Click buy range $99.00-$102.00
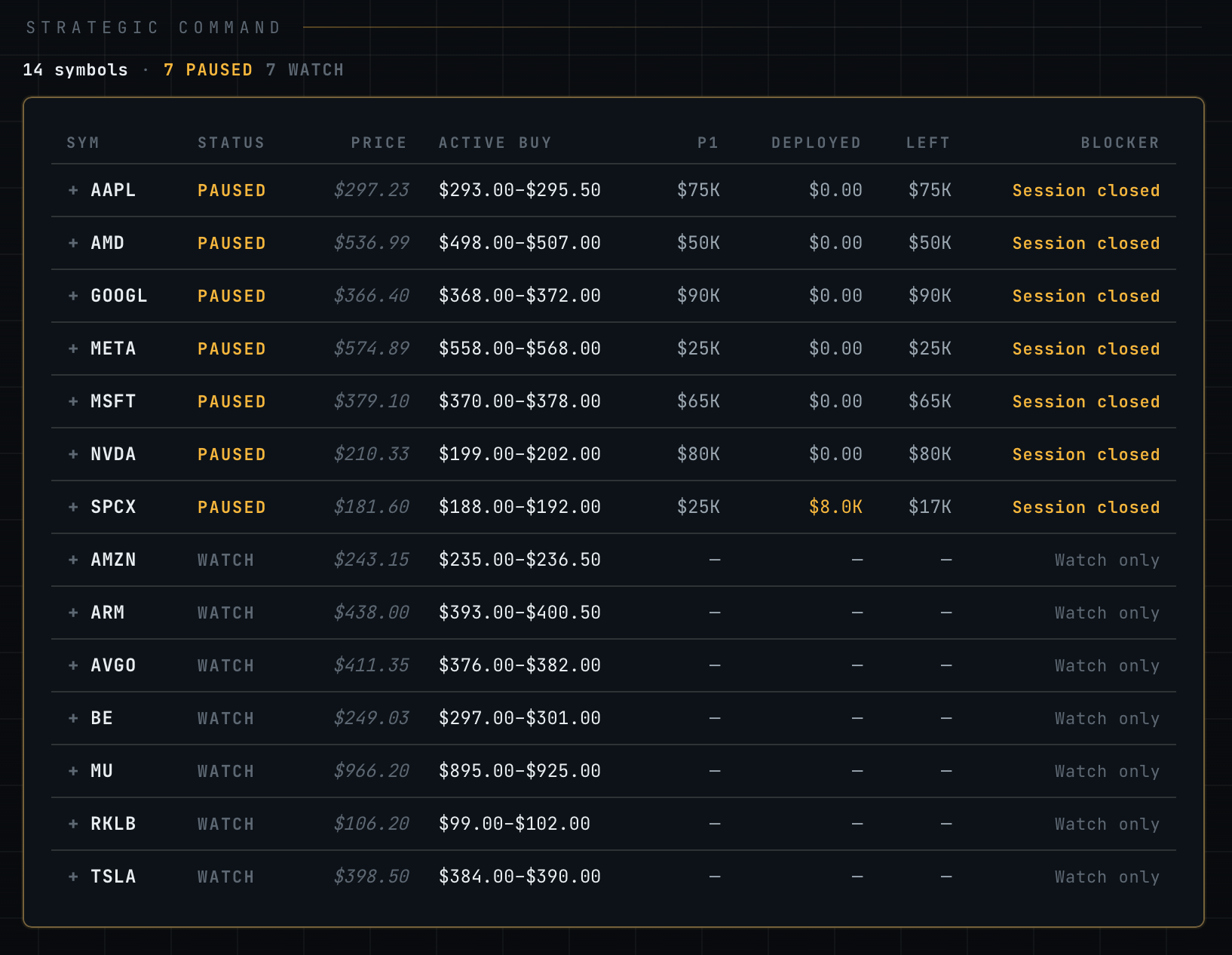1232x955 pixels. click(515, 824)
